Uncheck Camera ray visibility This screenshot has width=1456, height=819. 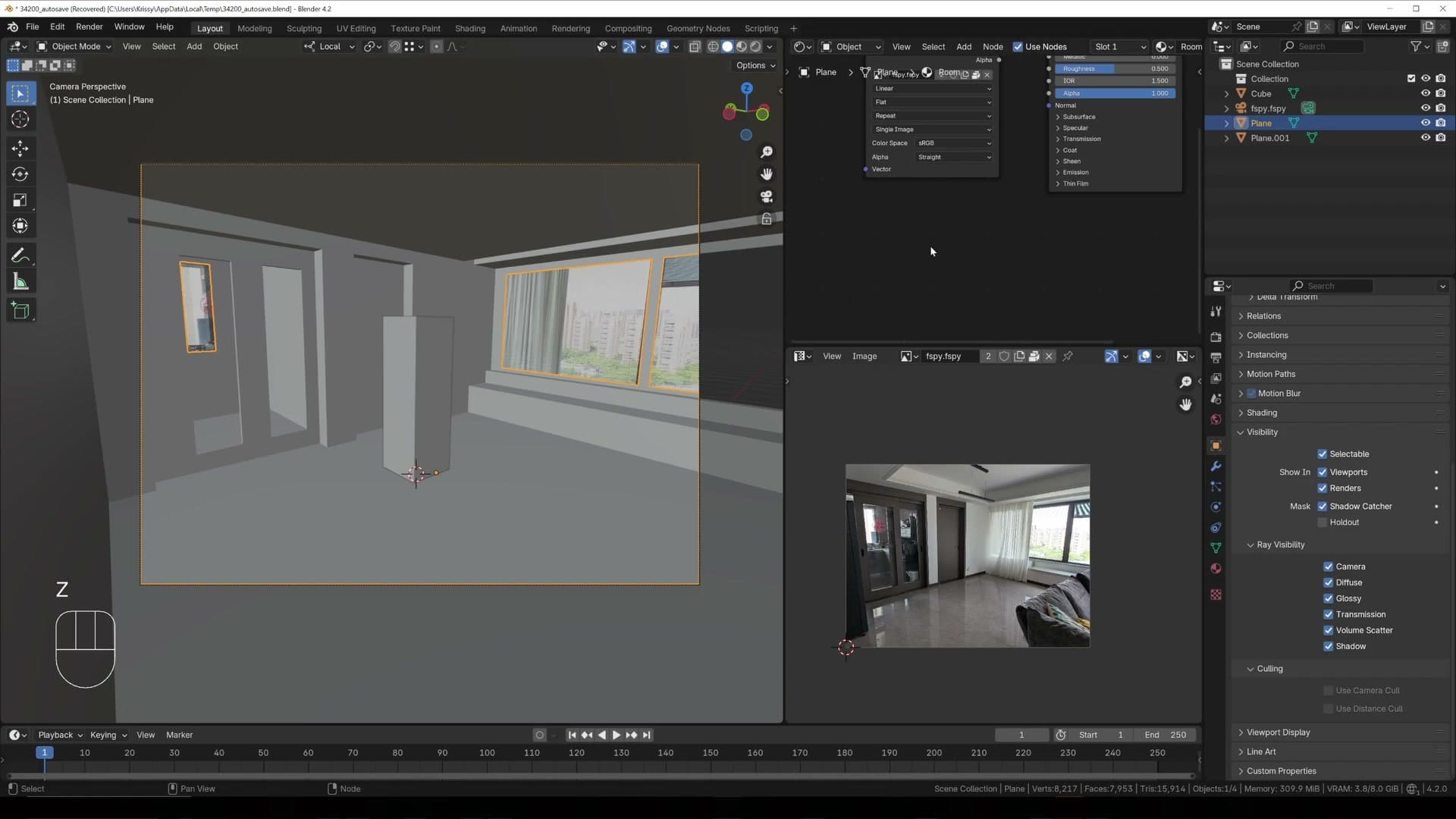1329,567
